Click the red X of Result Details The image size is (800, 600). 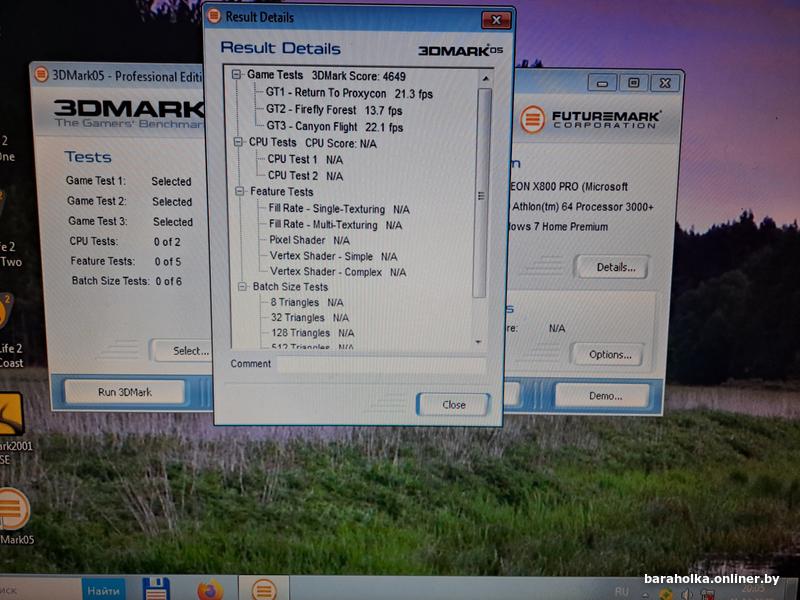point(495,20)
